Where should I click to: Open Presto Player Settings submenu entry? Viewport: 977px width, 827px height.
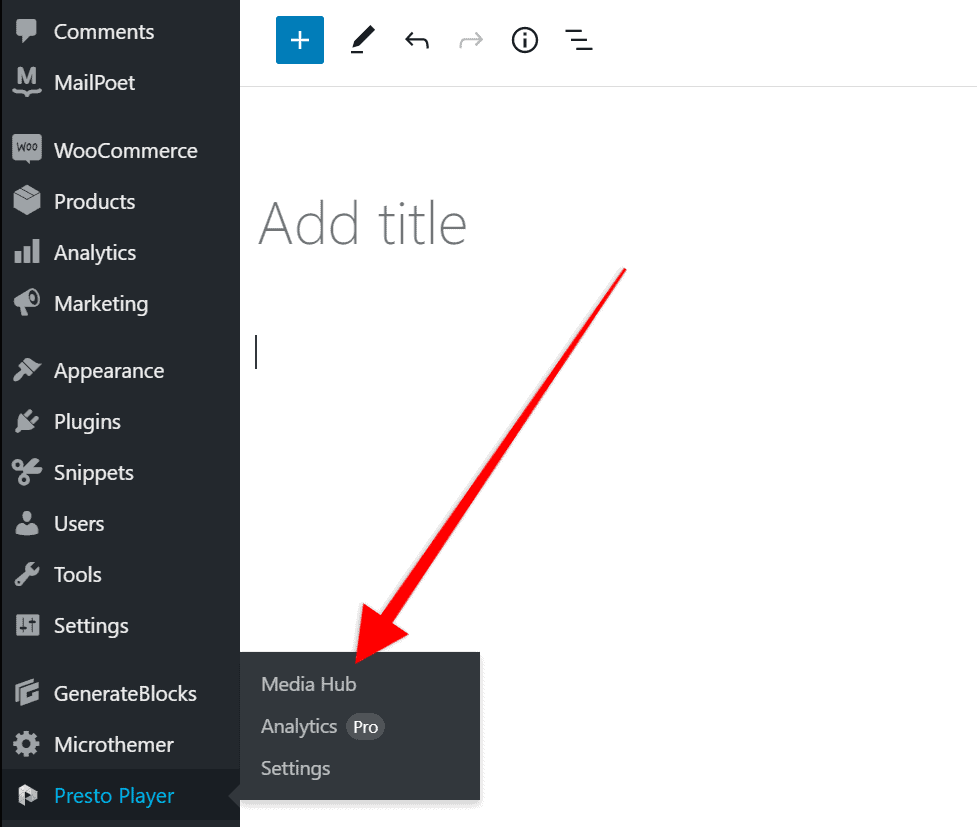click(295, 768)
